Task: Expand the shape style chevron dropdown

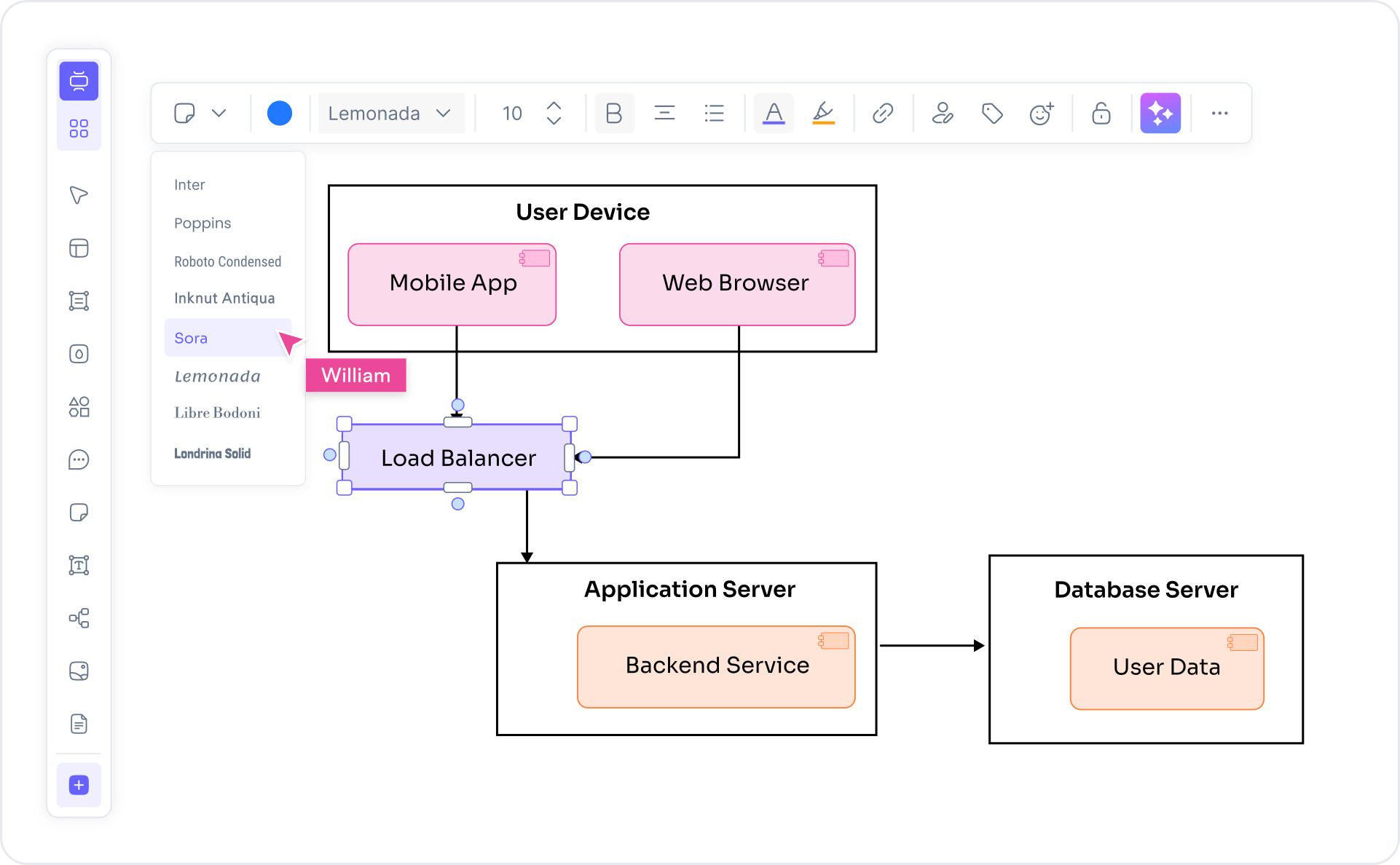Action: point(219,113)
